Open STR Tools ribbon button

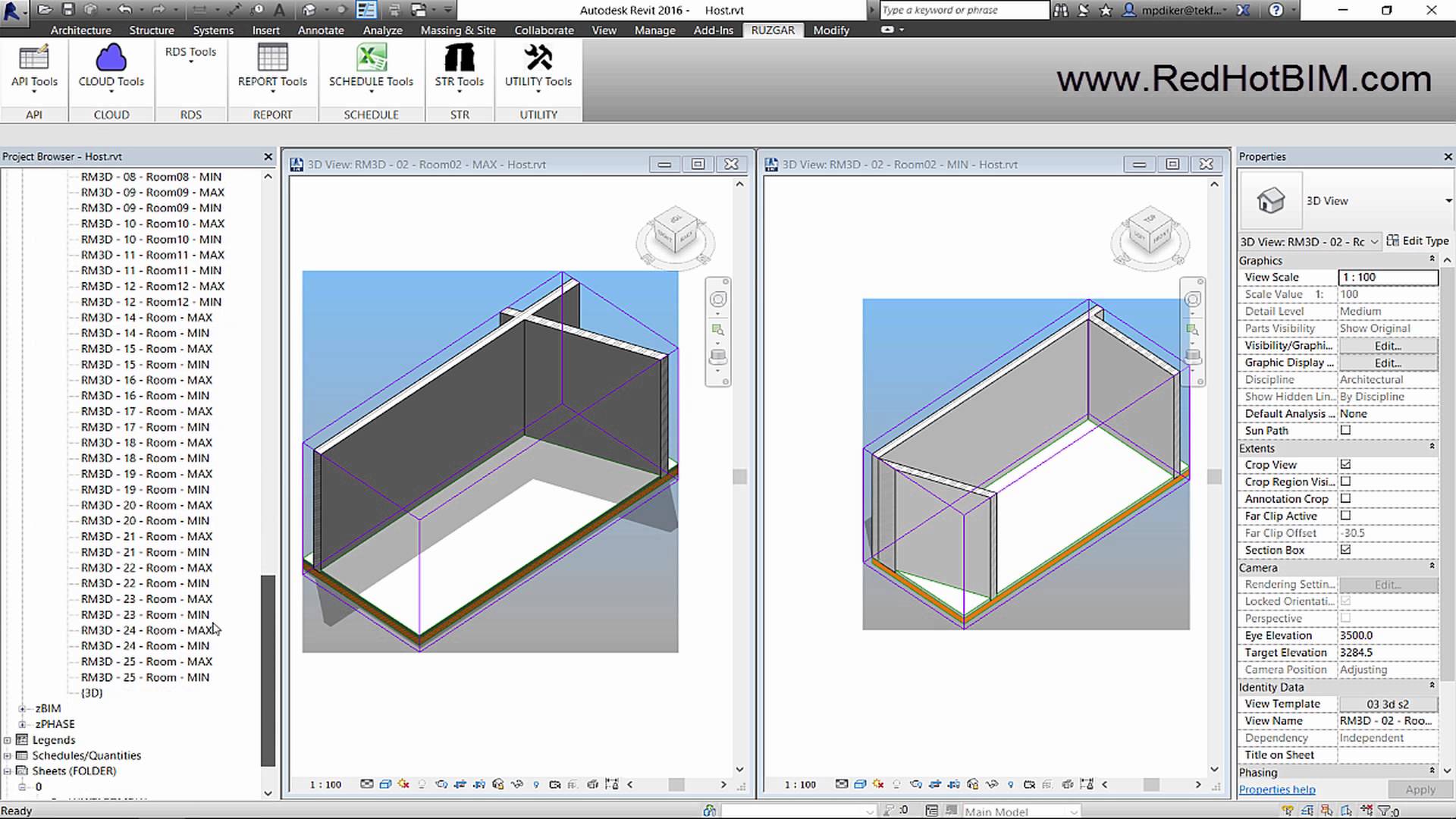pyautogui.click(x=460, y=68)
